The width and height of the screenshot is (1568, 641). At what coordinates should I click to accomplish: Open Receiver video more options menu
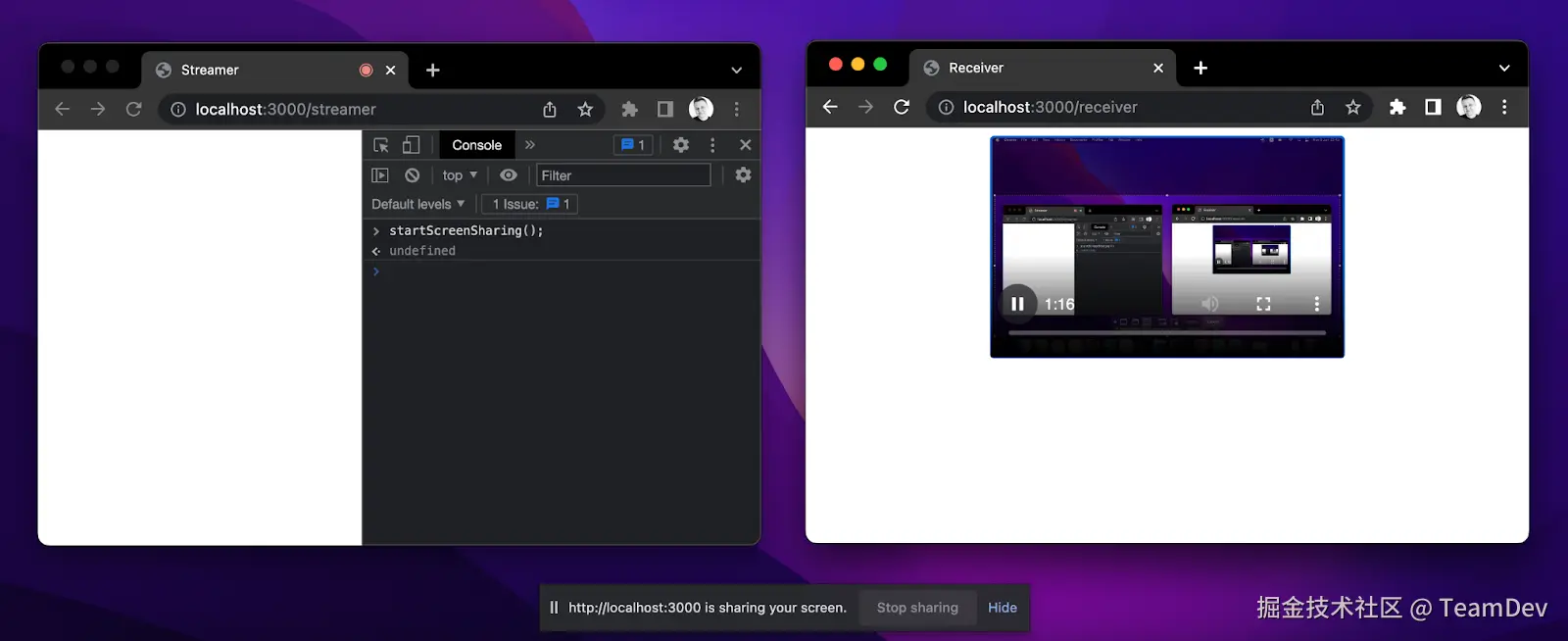coord(1316,304)
